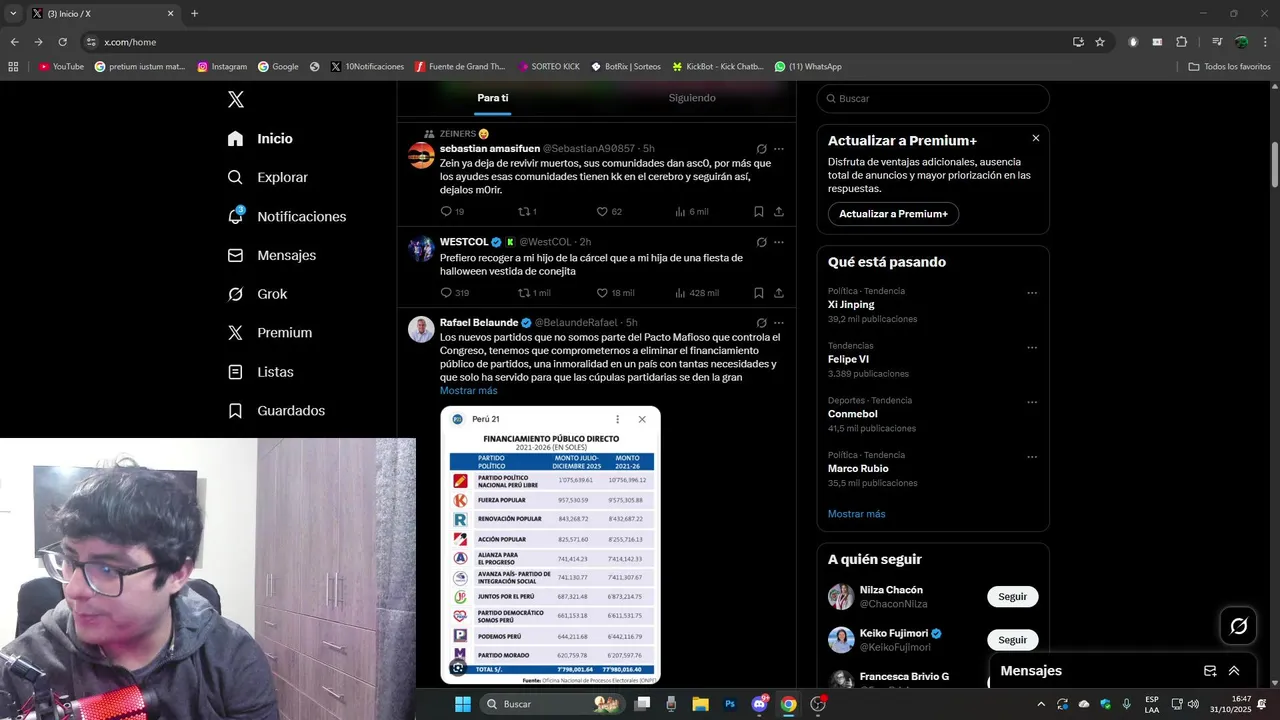Compose new message in Mensajes drawer

point(1210,671)
